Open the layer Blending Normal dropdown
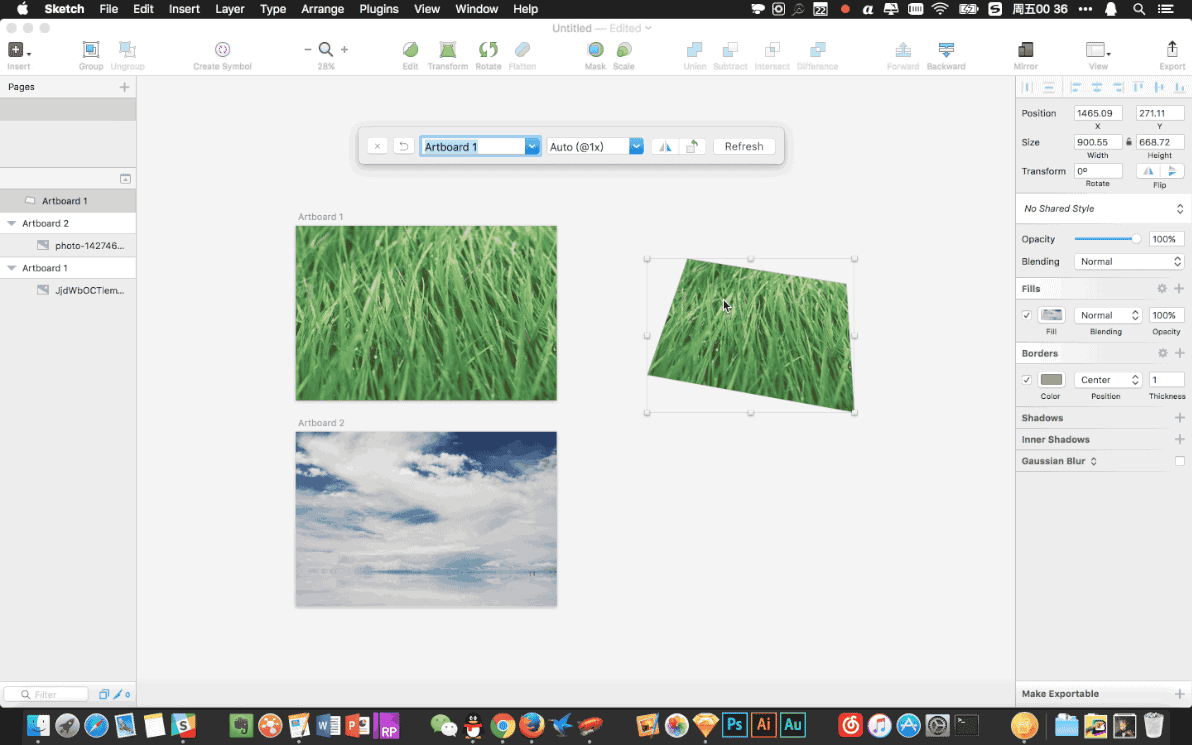Viewport: 1192px width, 745px height. [x=1129, y=262]
